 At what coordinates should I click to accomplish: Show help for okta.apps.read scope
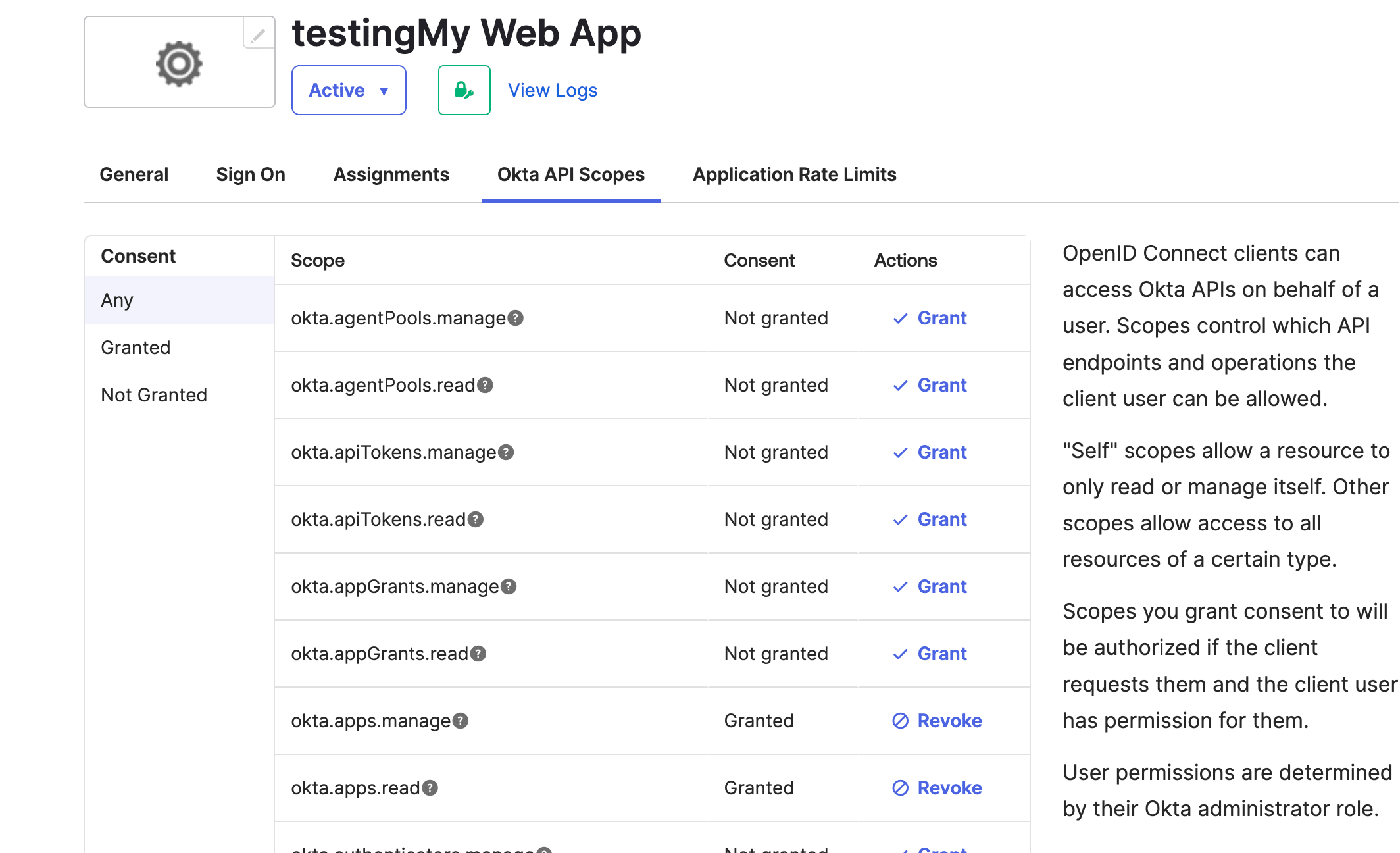[x=430, y=788]
